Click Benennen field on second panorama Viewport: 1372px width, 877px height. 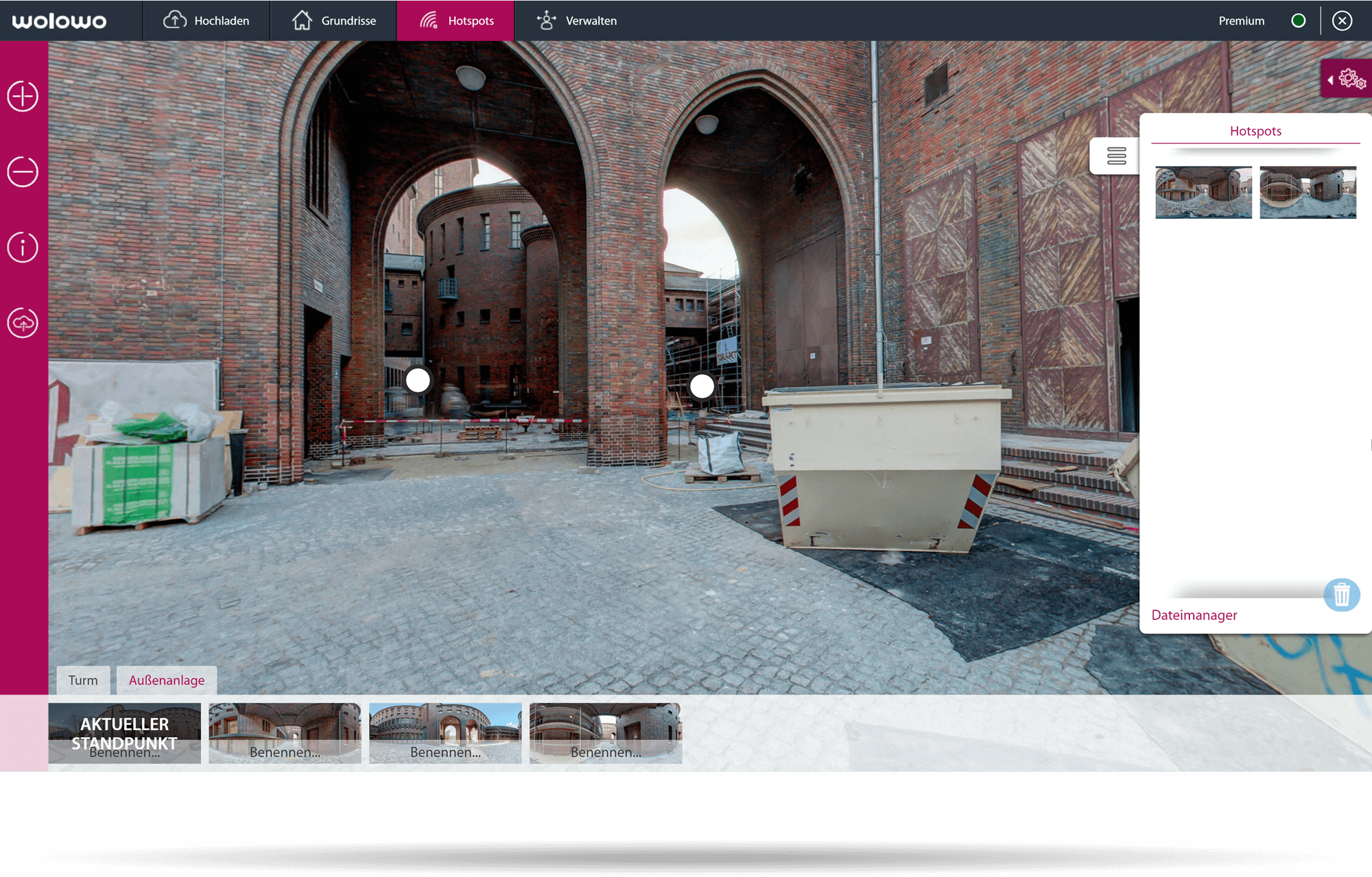tap(285, 752)
